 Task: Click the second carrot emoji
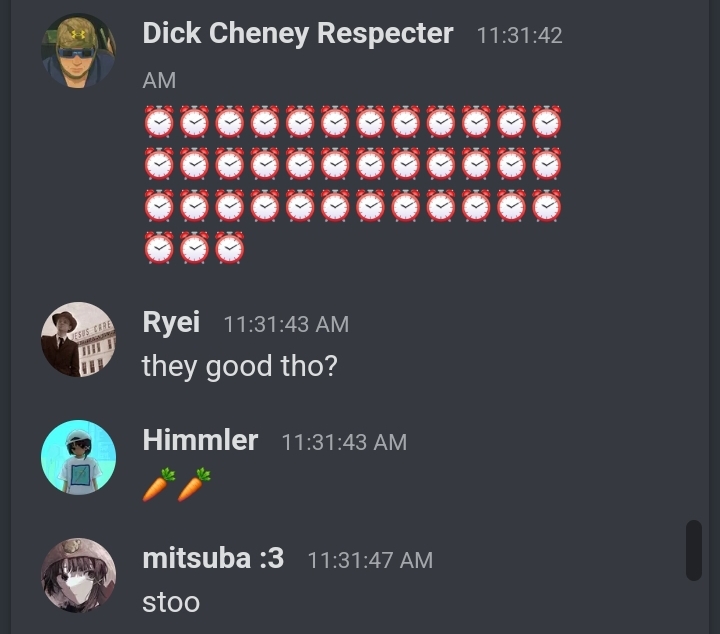(x=194, y=485)
